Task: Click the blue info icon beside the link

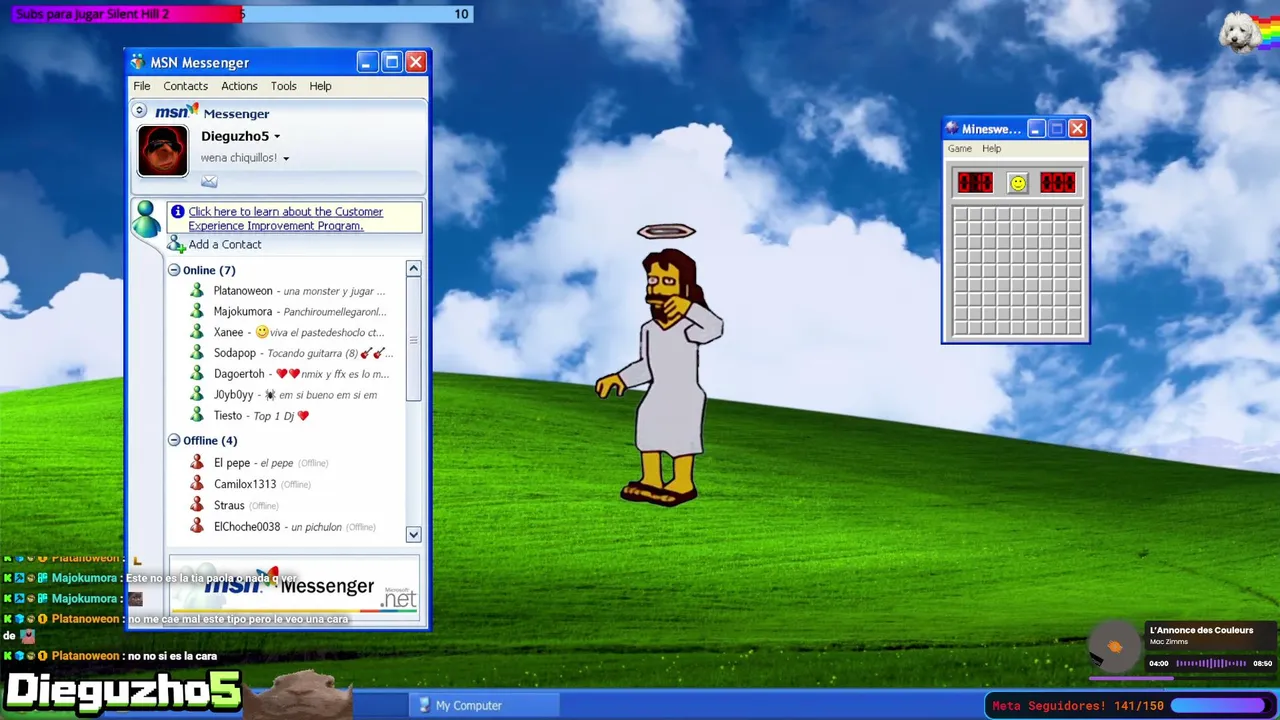Action: (178, 211)
